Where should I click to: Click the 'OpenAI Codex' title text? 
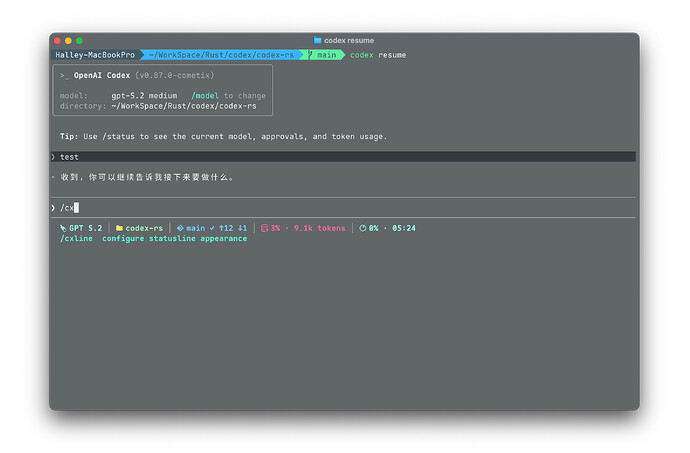click(102, 75)
